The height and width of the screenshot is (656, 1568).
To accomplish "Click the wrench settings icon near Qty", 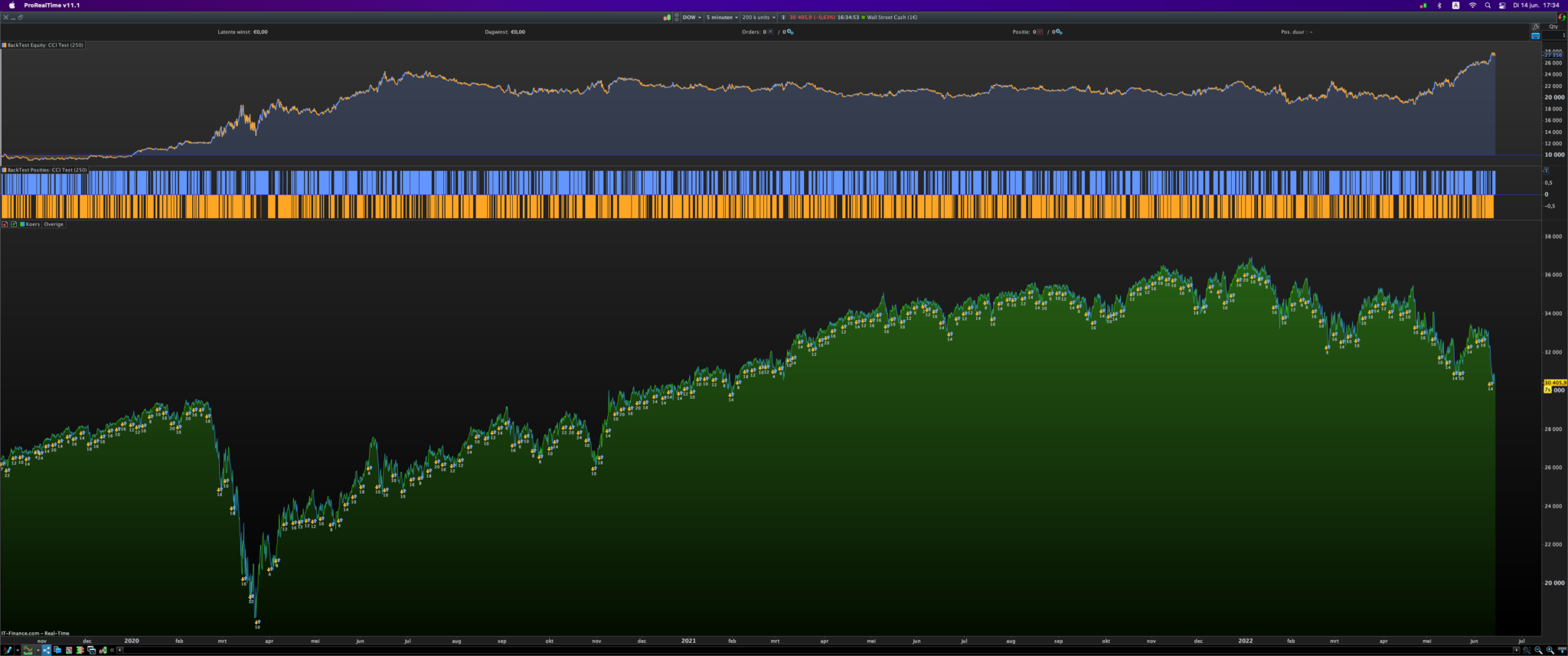I will click(x=1535, y=27).
